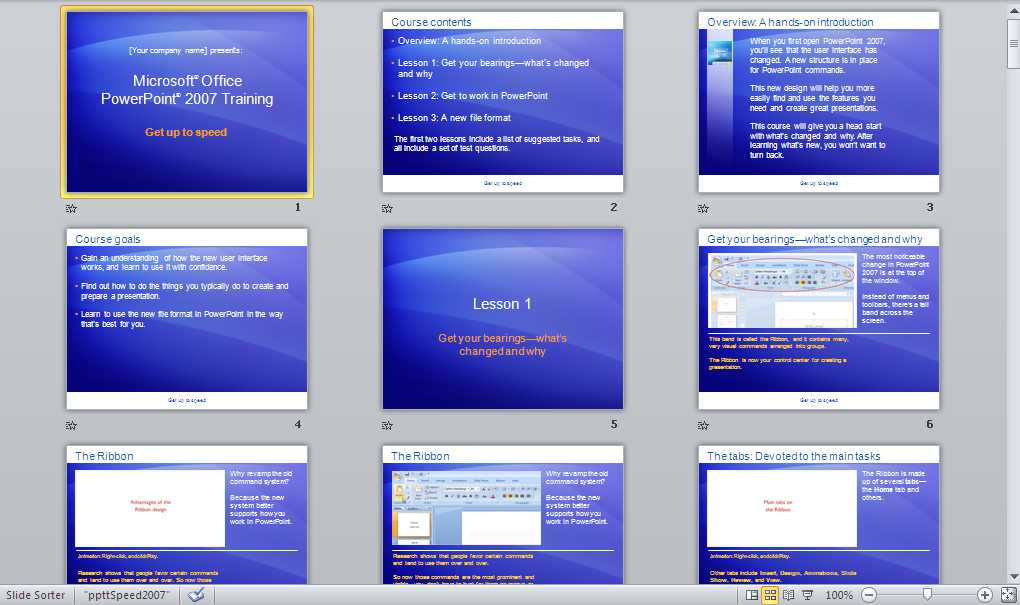This screenshot has height=605, width=1020.
Task: Open Reading View from the status bar
Action: pos(787,595)
